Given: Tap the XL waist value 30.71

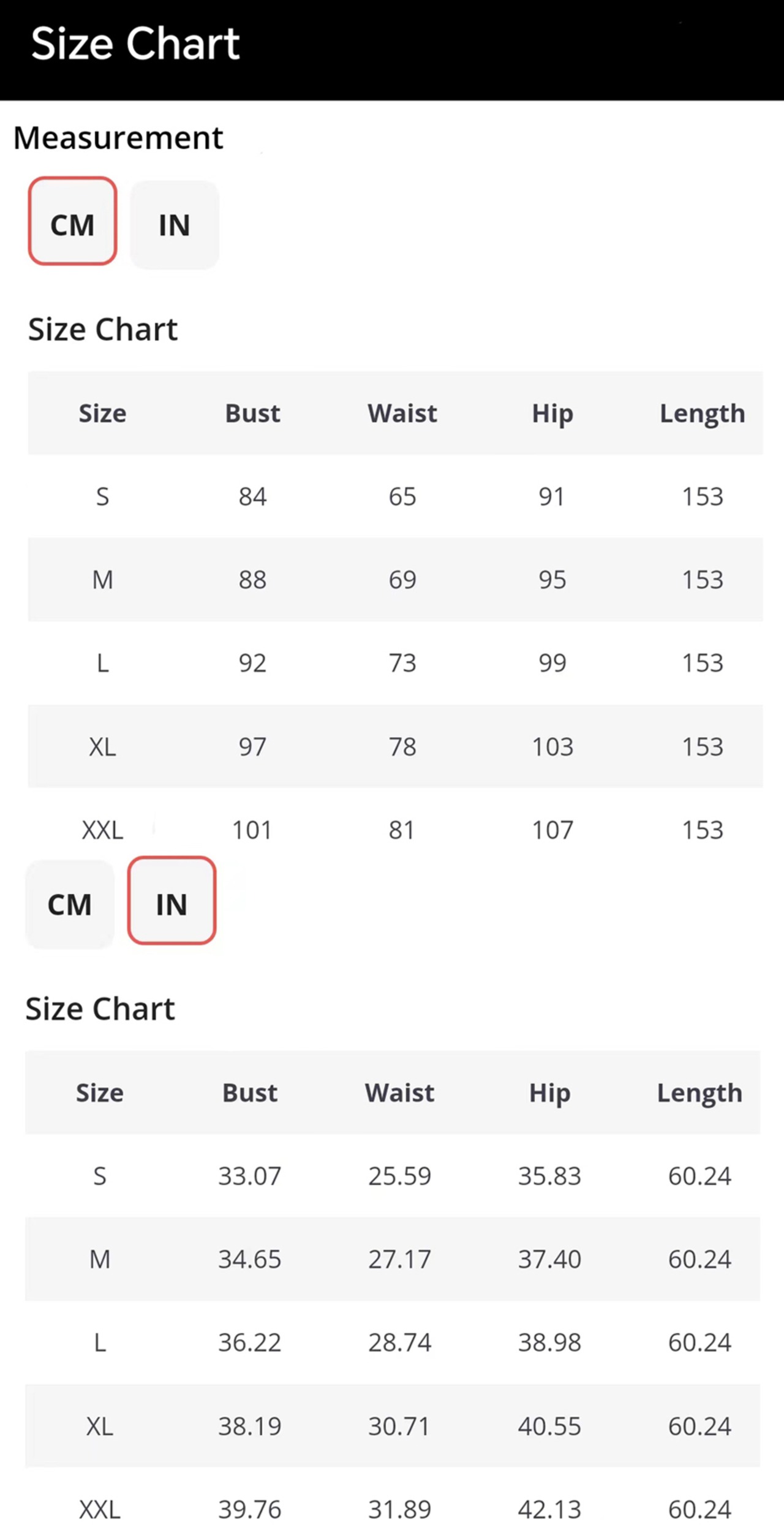Looking at the screenshot, I should click(x=399, y=1426).
